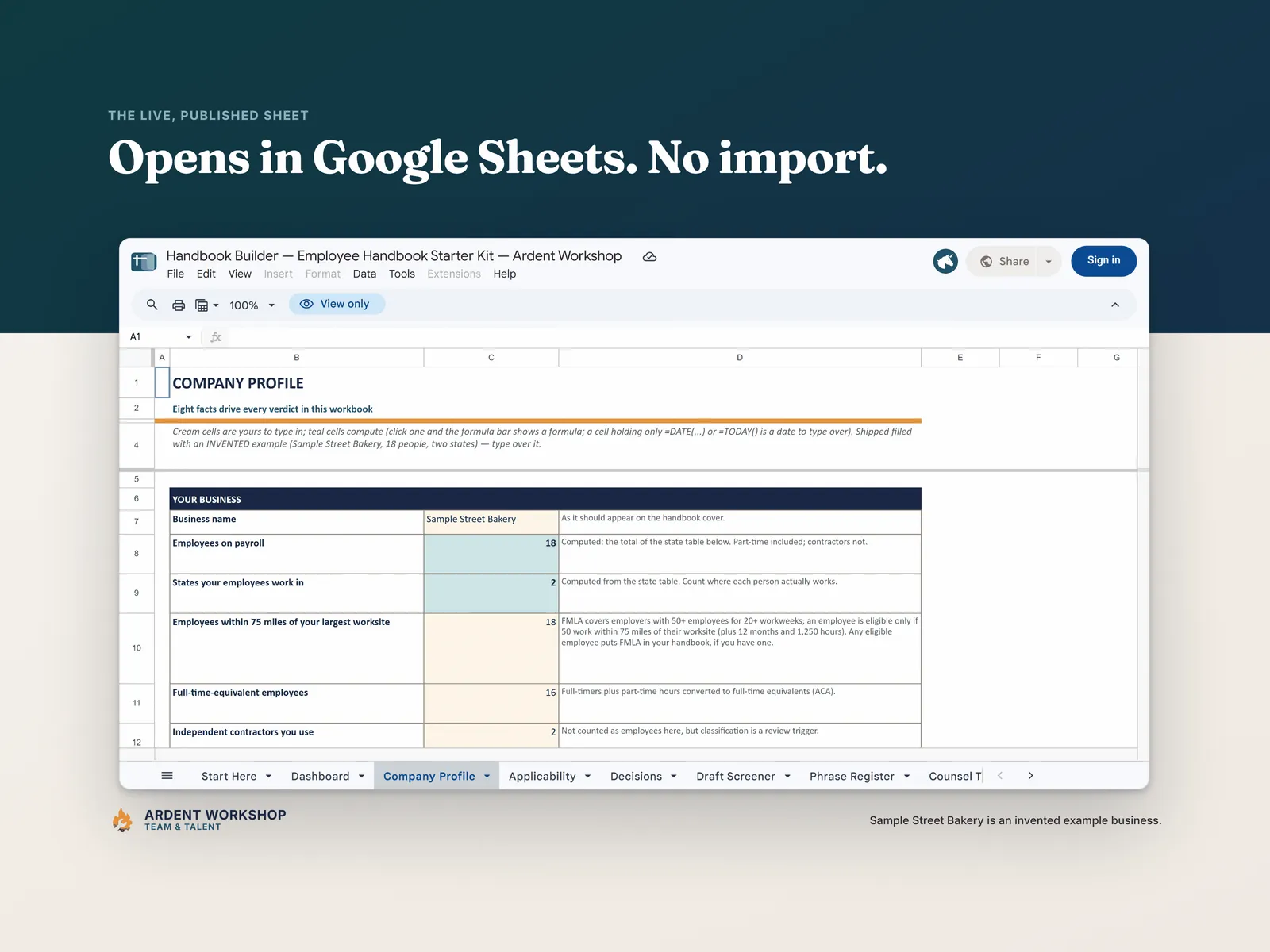Select States your employees work in label
The height and width of the screenshot is (952, 1270).
click(x=296, y=593)
